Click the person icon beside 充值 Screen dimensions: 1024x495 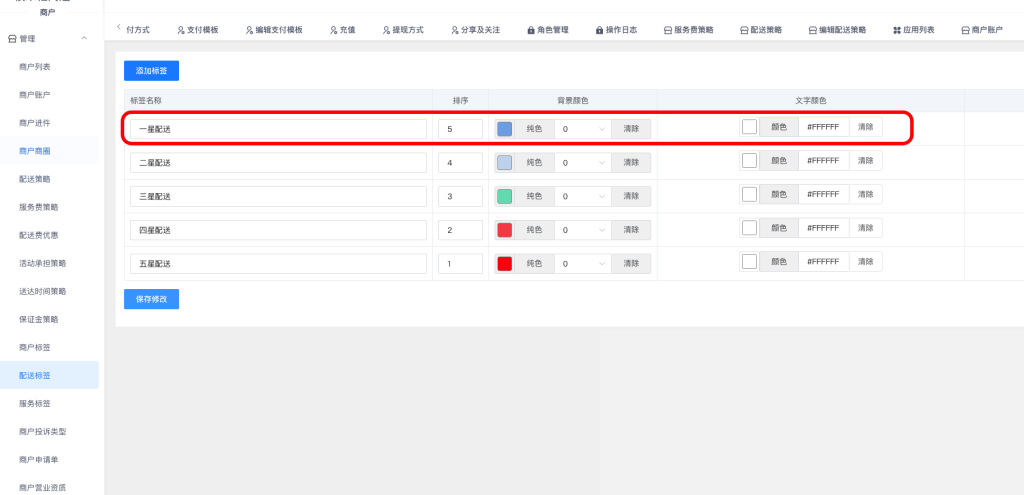point(333,30)
